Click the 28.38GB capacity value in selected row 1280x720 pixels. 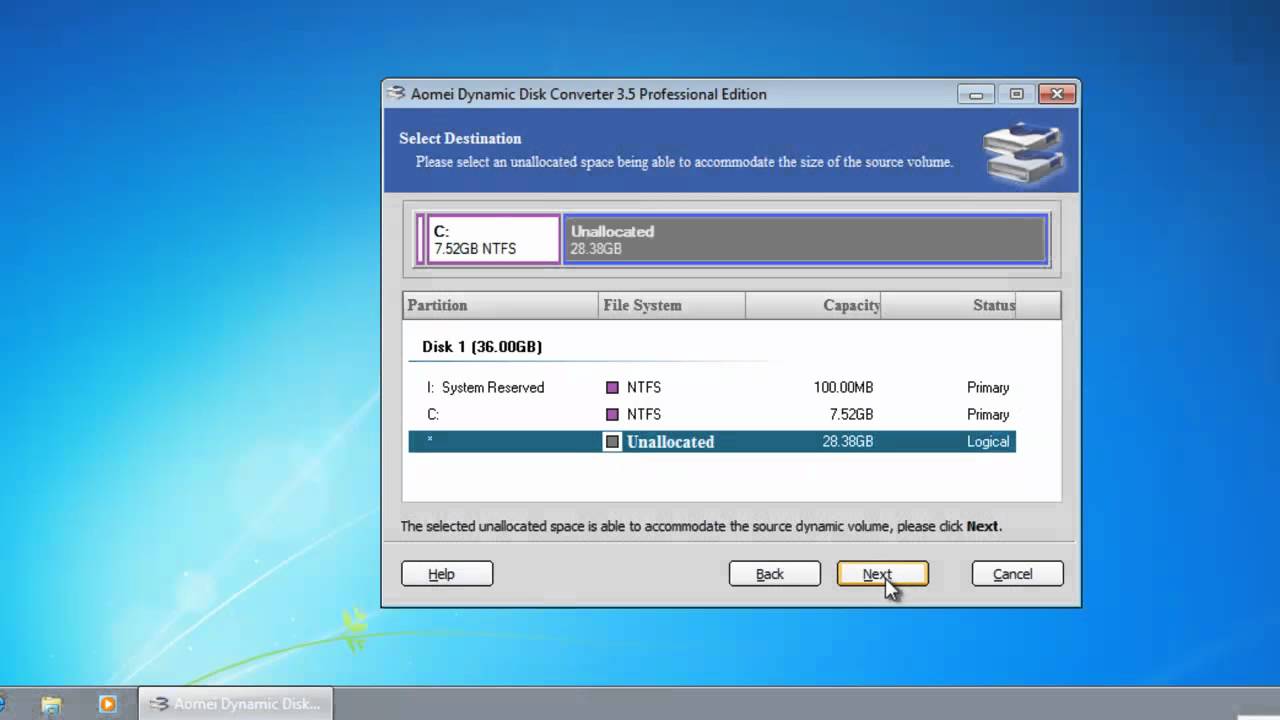[847, 441]
